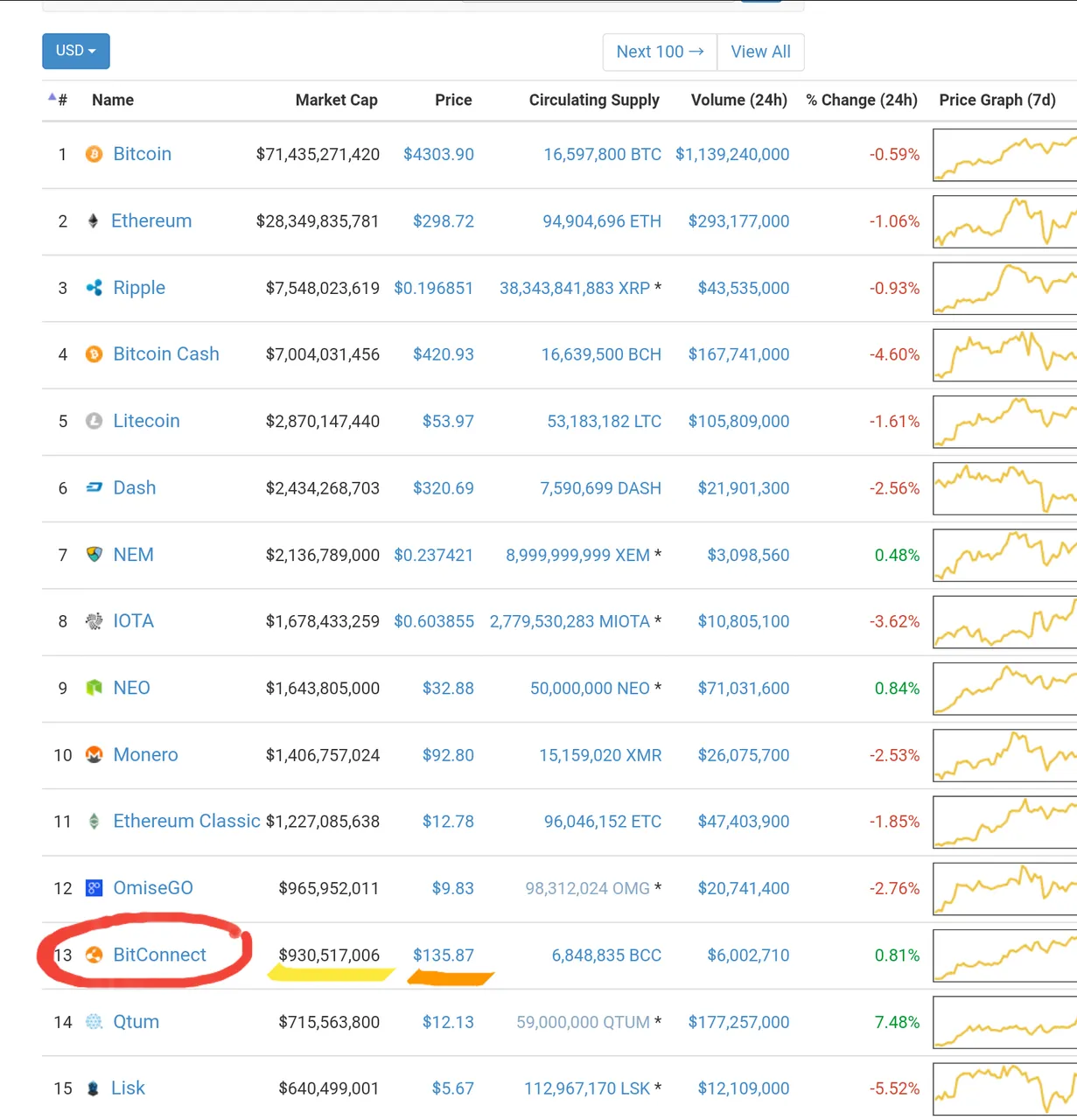1077x1120 pixels.
Task: Click the Monero logo icon
Action: click(94, 754)
